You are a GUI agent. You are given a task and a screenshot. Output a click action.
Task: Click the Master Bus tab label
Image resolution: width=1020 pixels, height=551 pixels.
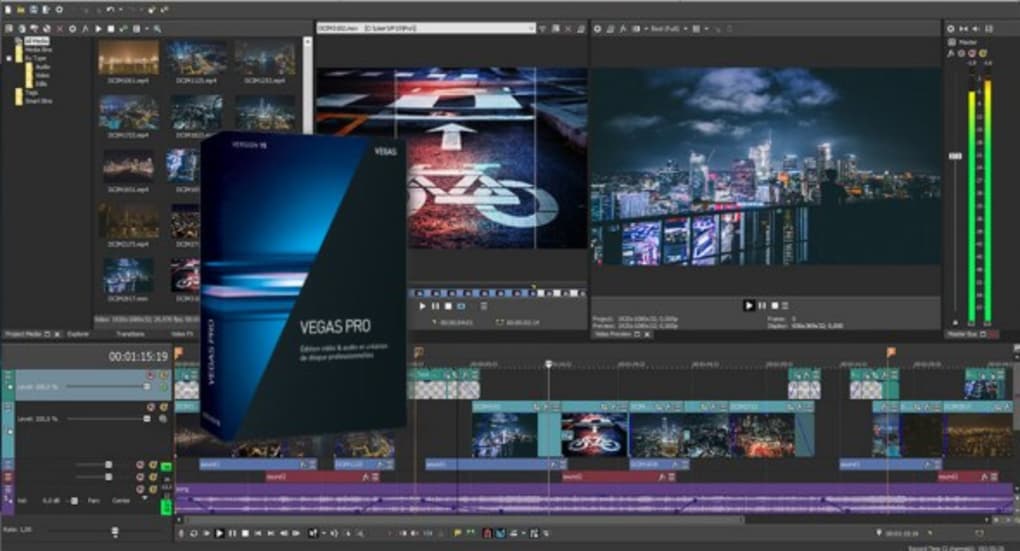(962, 334)
